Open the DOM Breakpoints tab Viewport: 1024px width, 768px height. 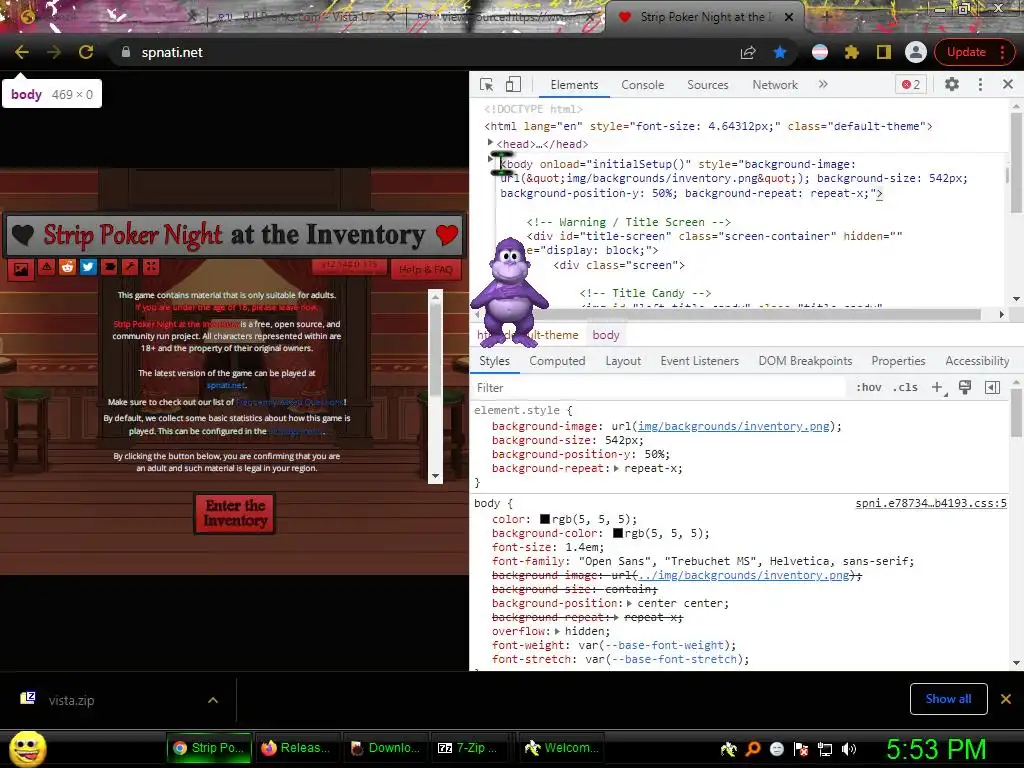(805, 361)
